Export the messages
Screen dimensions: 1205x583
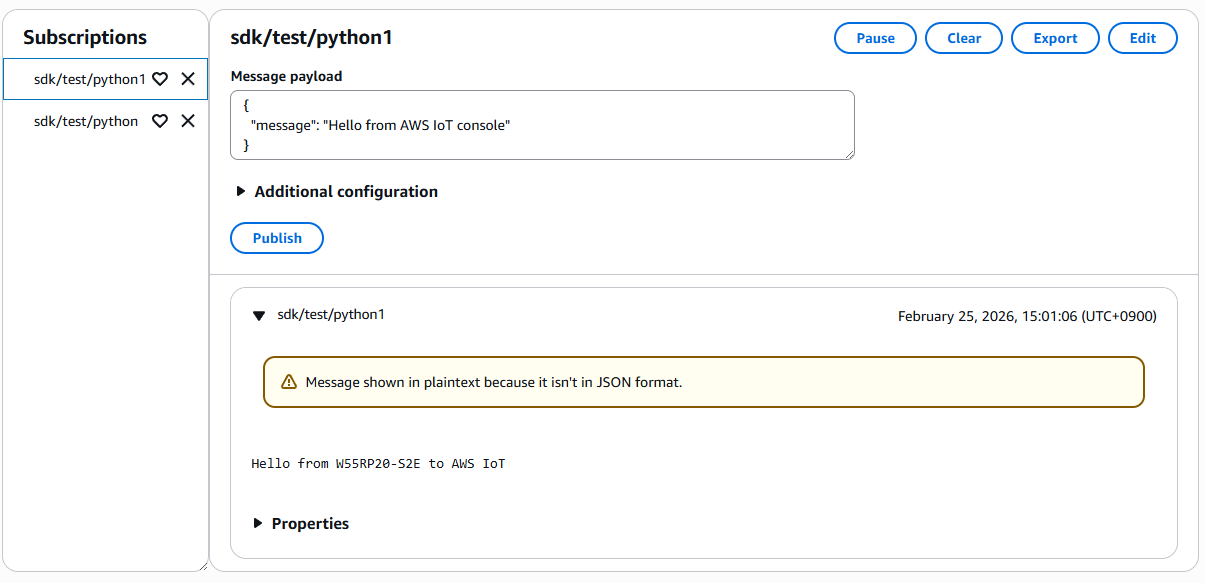tap(1055, 38)
